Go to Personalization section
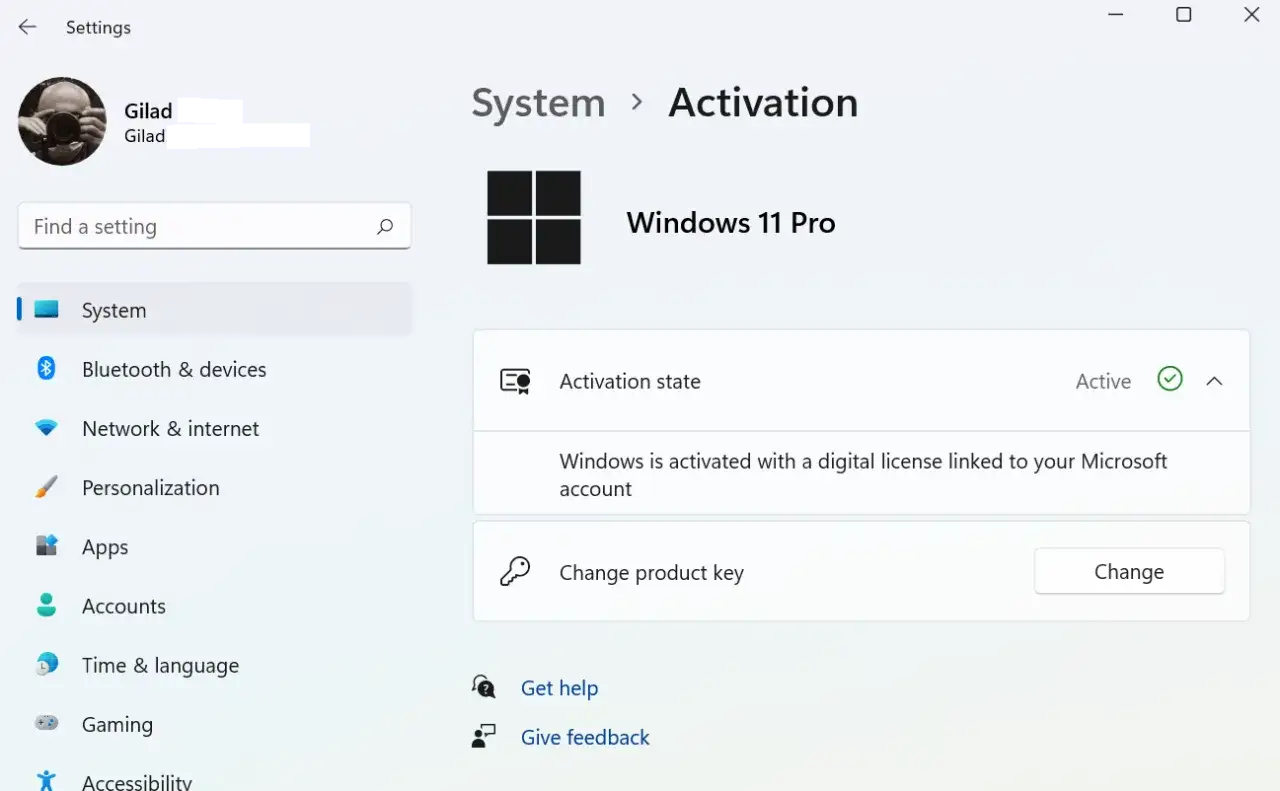Viewport: 1280px width, 791px height. coord(150,487)
